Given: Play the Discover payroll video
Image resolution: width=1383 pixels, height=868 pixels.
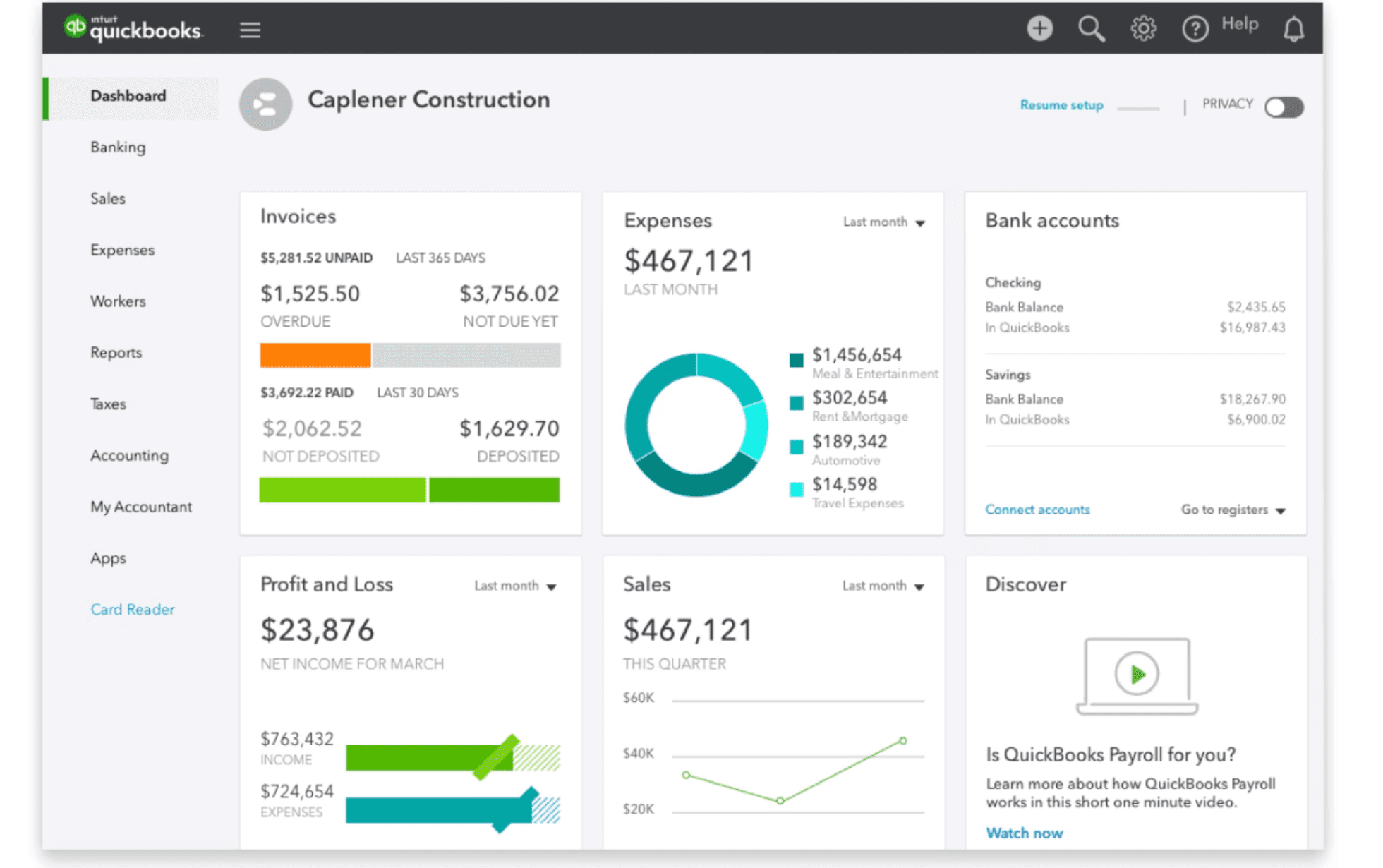Looking at the screenshot, I should tap(1136, 674).
